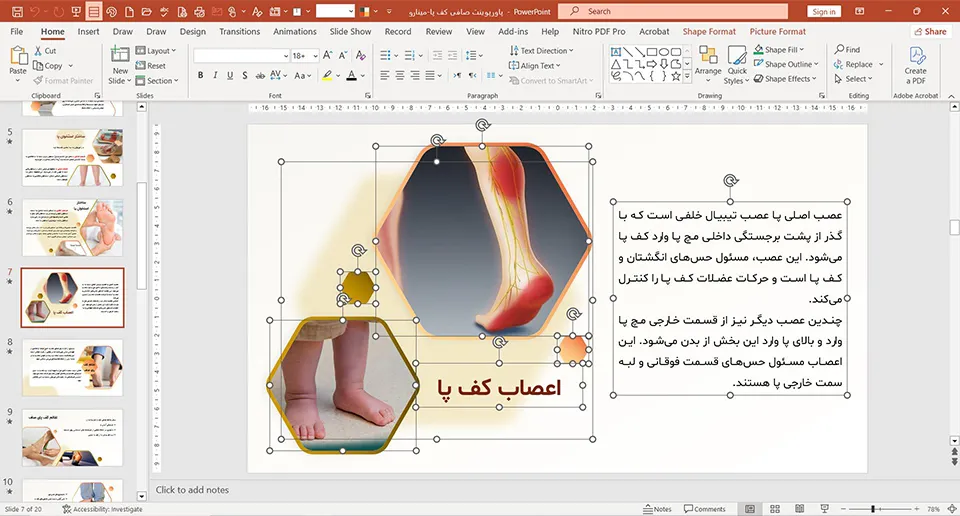The height and width of the screenshot is (516, 960).
Task: Click the text highlight color swatch
Action: pyautogui.click(x=328, y=75)
